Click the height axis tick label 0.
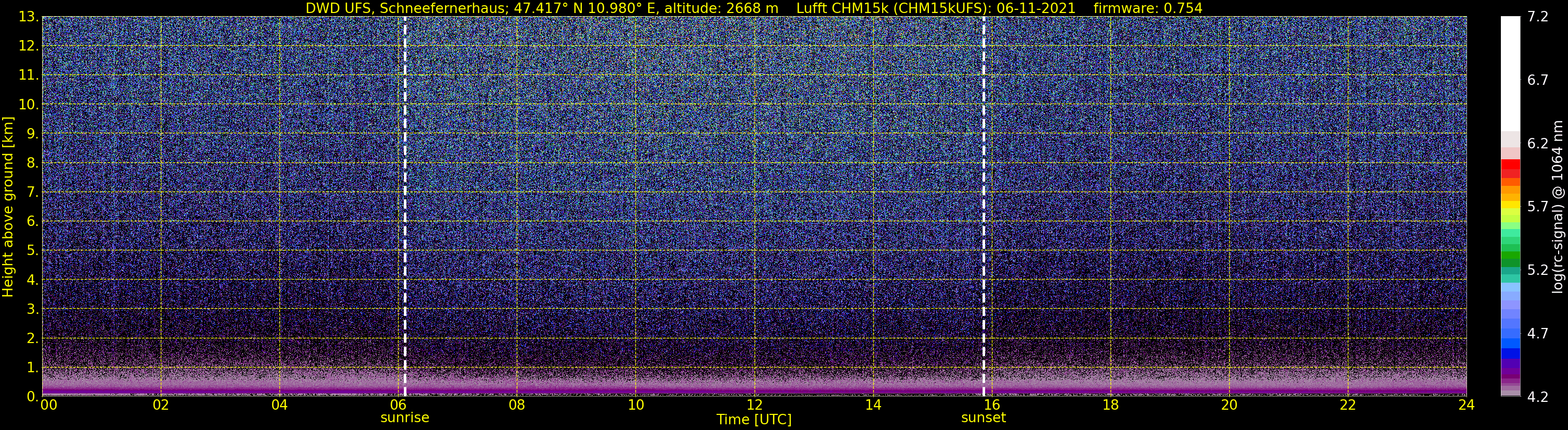The width and height of the screenshot is (1568, 430). click(x=32, y=397)
